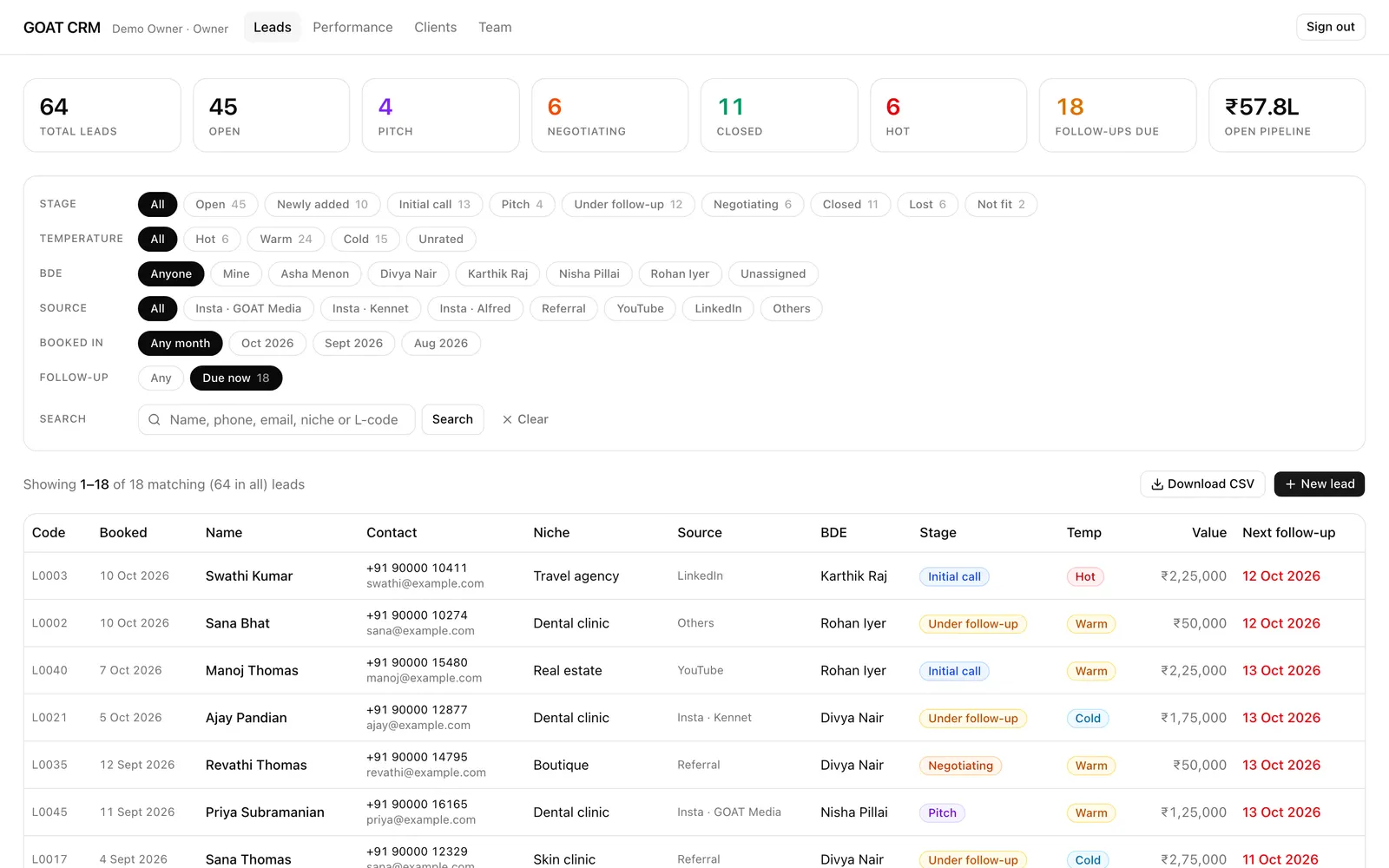This screenshot has height=868, width=1389.
Task: Click the Value column header
Action: tap(1208, 533)
